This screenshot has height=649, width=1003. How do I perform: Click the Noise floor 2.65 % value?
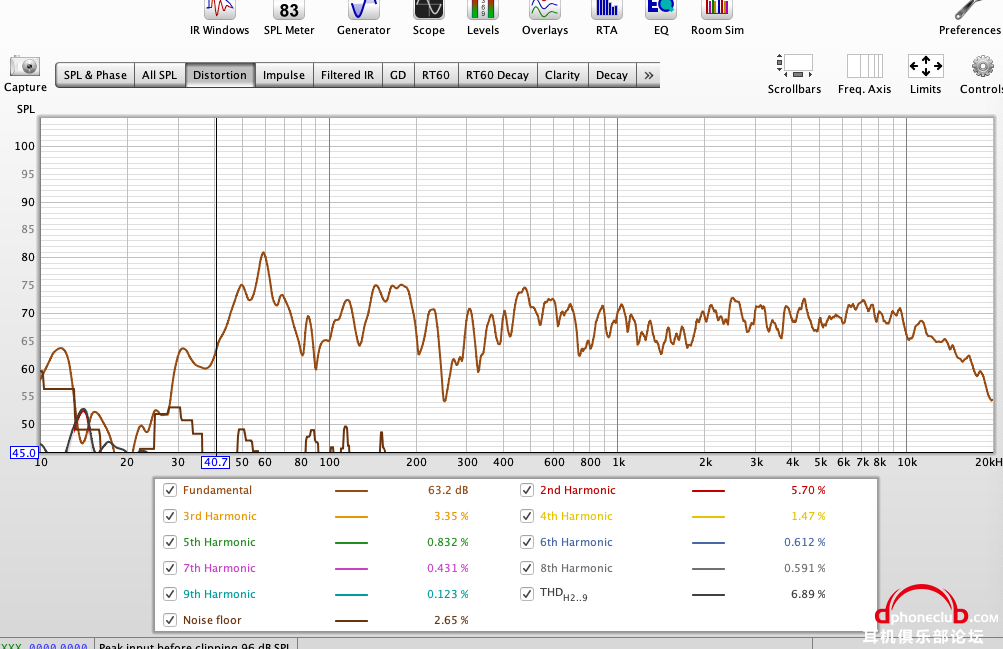(451, 620)
